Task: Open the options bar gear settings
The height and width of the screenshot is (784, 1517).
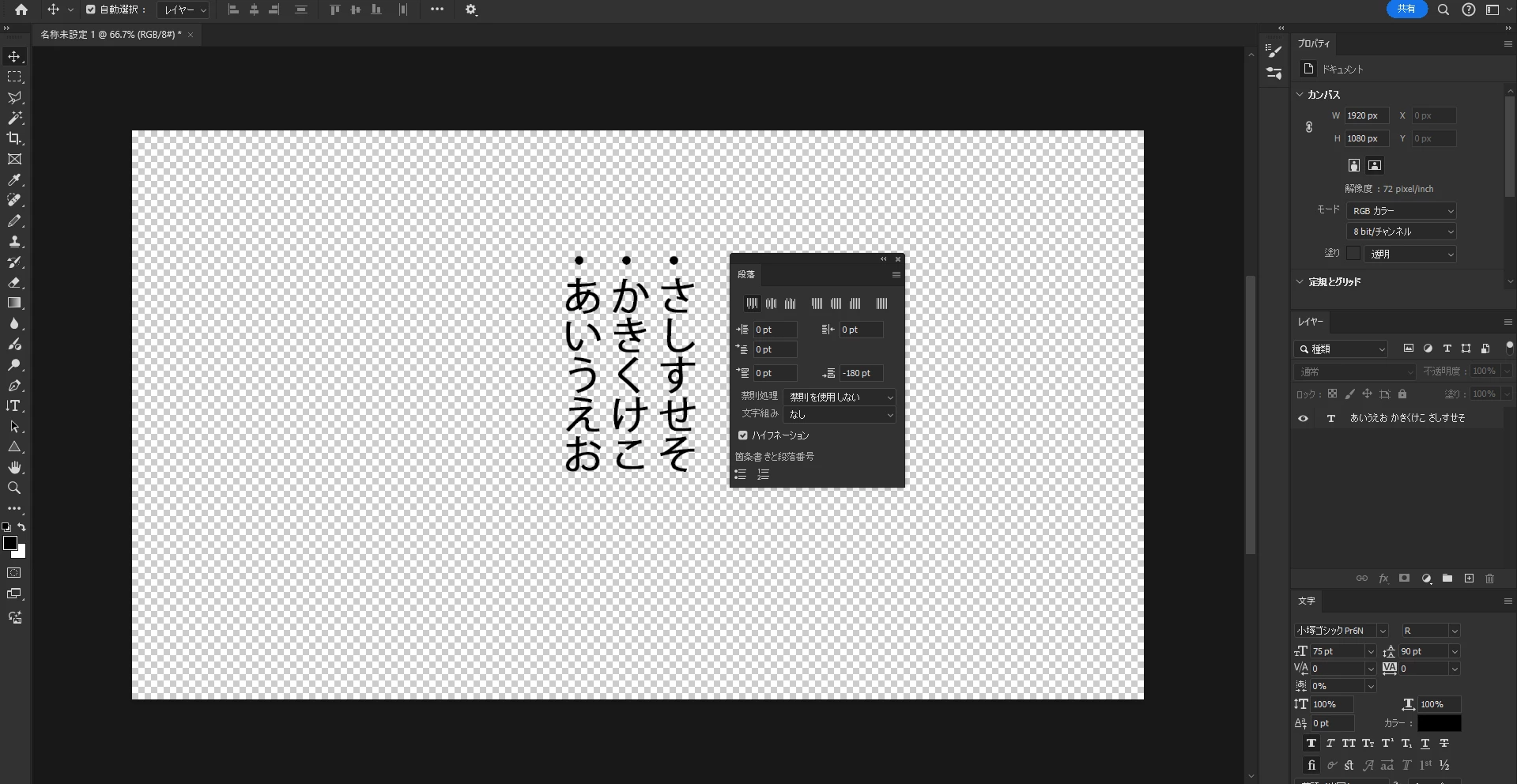Action: 471,9
